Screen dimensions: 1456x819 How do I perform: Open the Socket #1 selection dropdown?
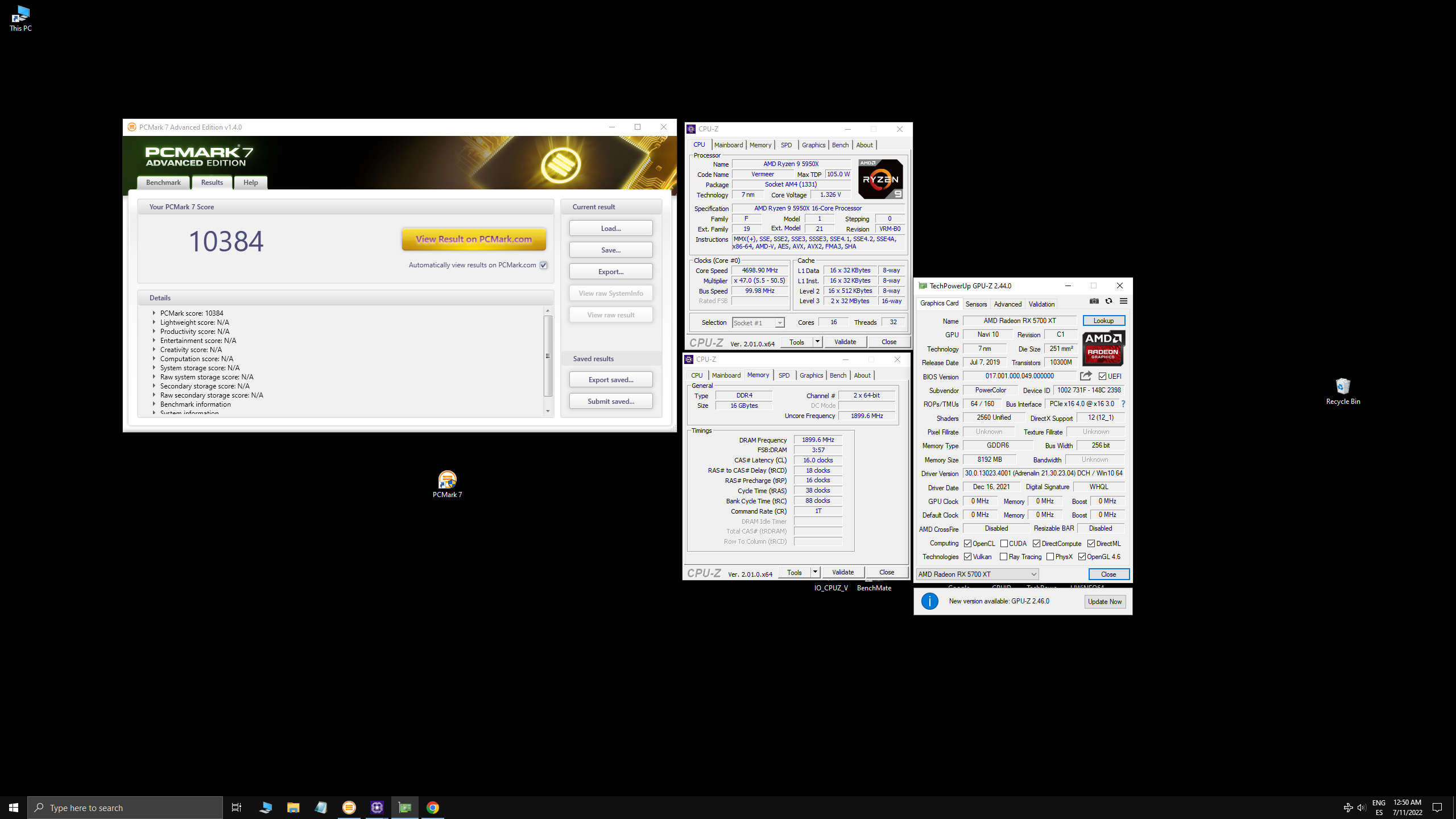pos(758,322)
